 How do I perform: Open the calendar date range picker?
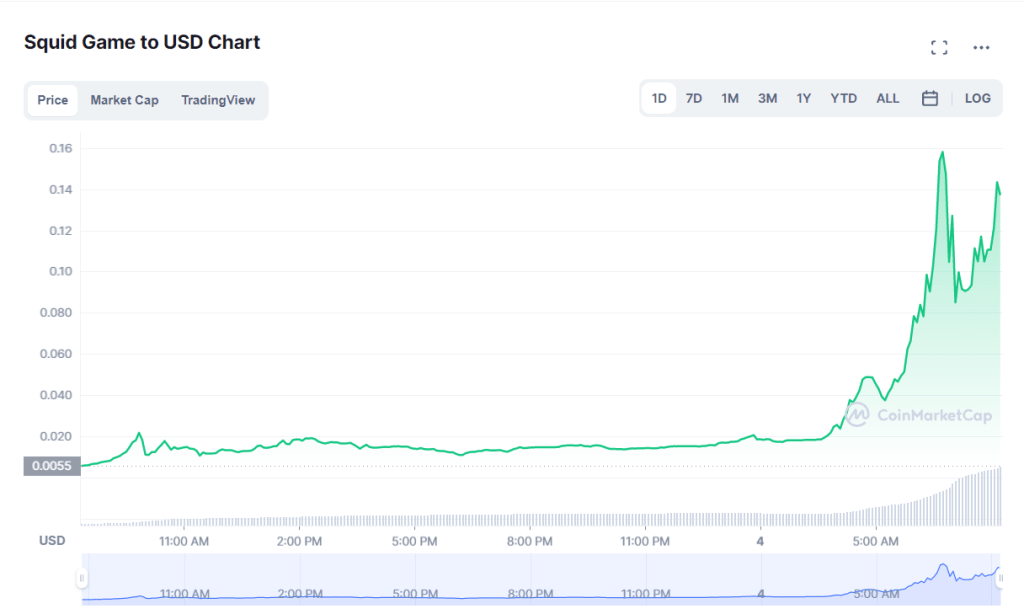point(929,99)
